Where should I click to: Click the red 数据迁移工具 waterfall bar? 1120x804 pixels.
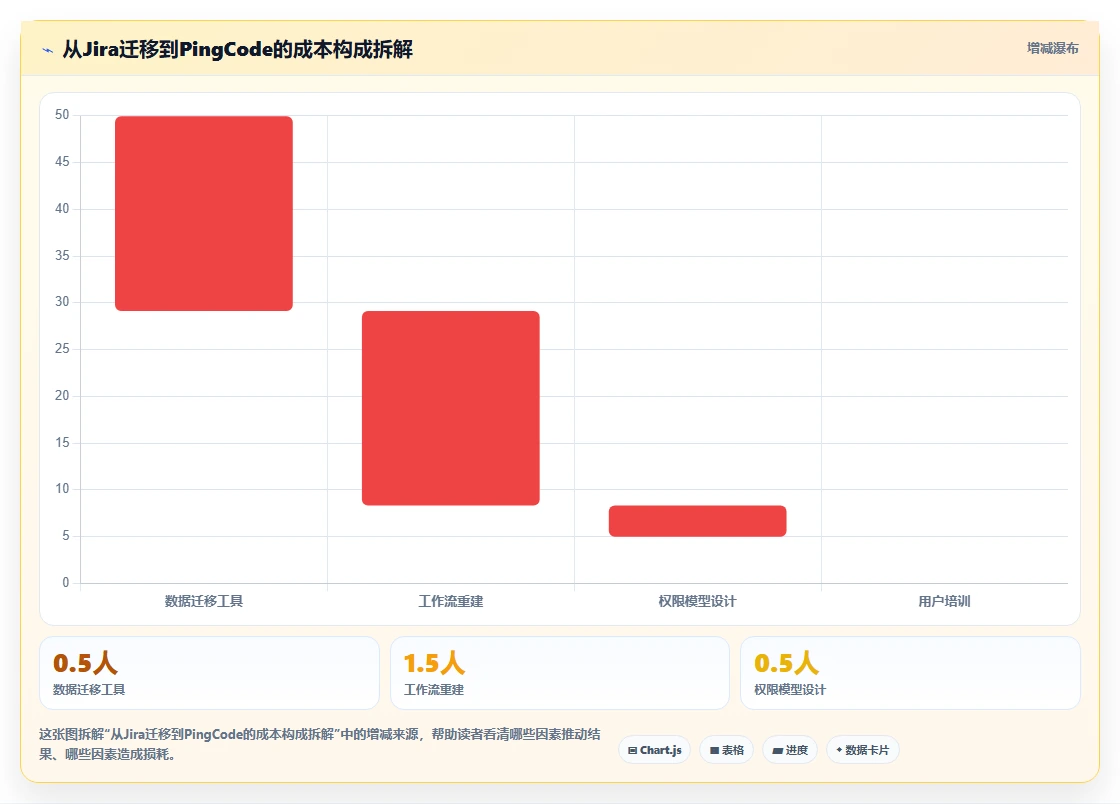pyautogui.click(x=204, y=213)
